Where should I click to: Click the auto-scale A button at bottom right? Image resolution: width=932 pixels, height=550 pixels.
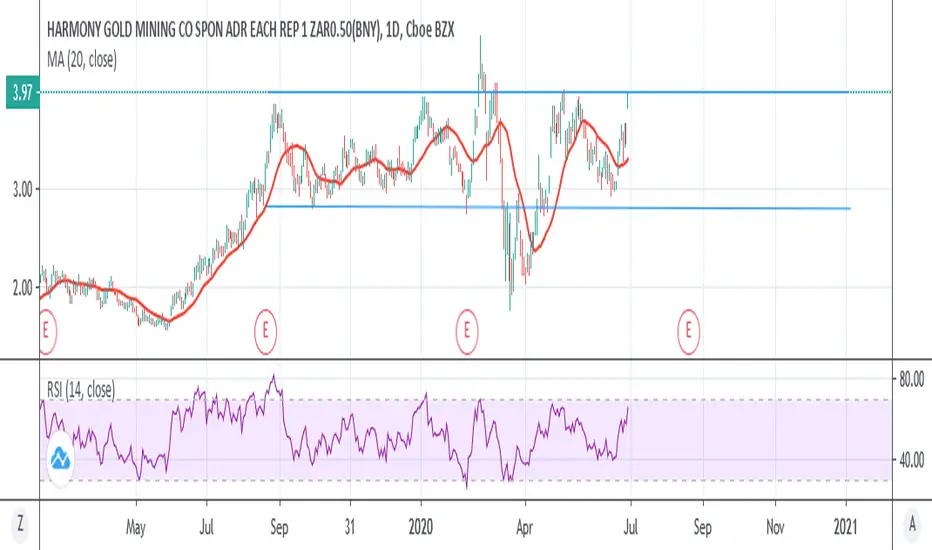(x=912, y=525)
